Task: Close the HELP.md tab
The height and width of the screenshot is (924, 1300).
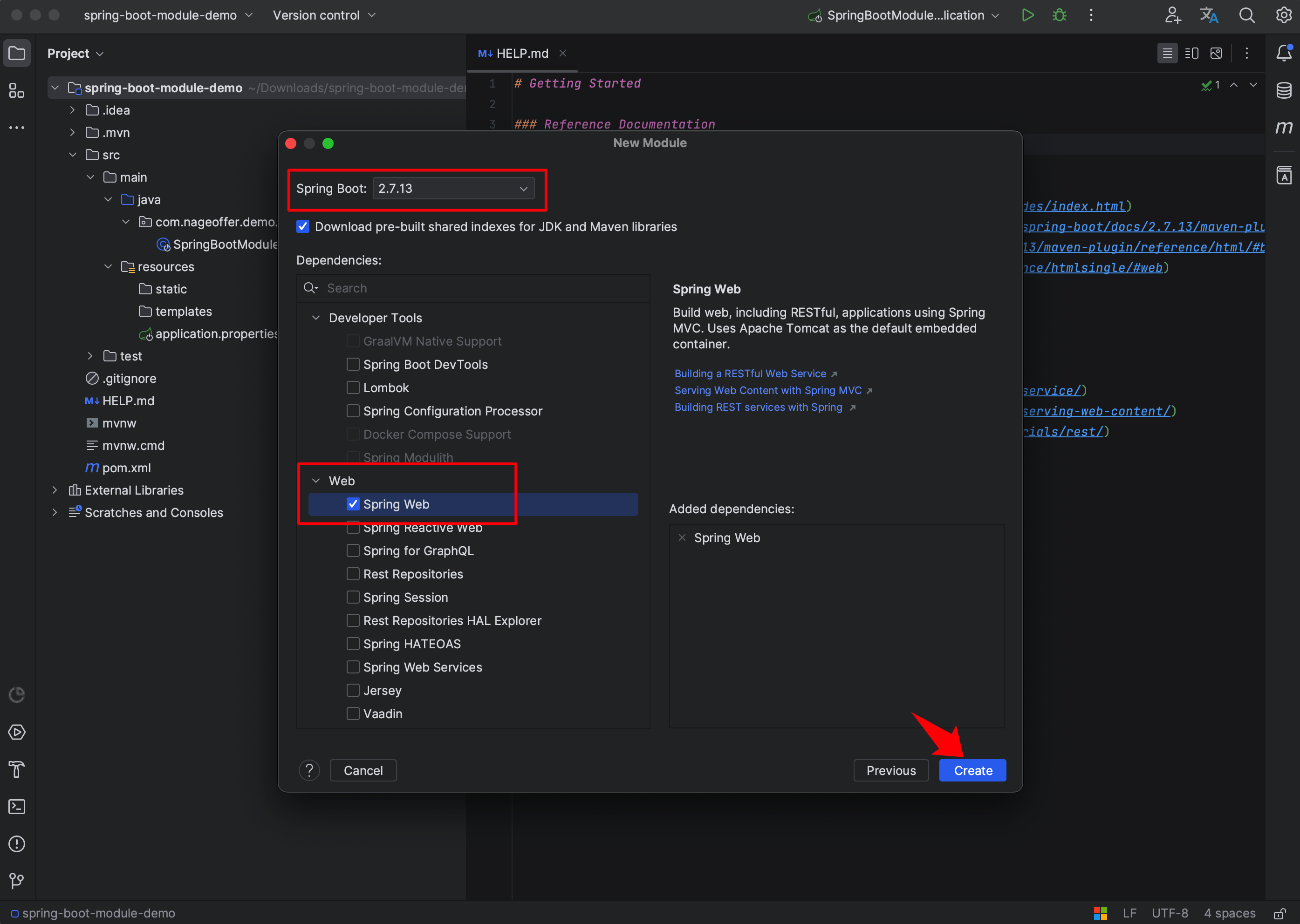Action: pyautogui.click(x=562, y=54)
